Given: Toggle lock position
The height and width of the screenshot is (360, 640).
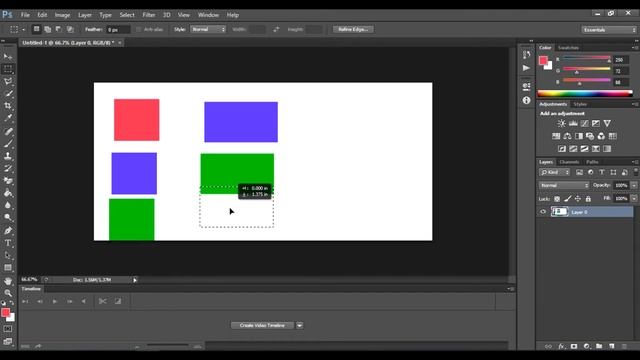Looking at the screenshot, I should pos(578,199).
